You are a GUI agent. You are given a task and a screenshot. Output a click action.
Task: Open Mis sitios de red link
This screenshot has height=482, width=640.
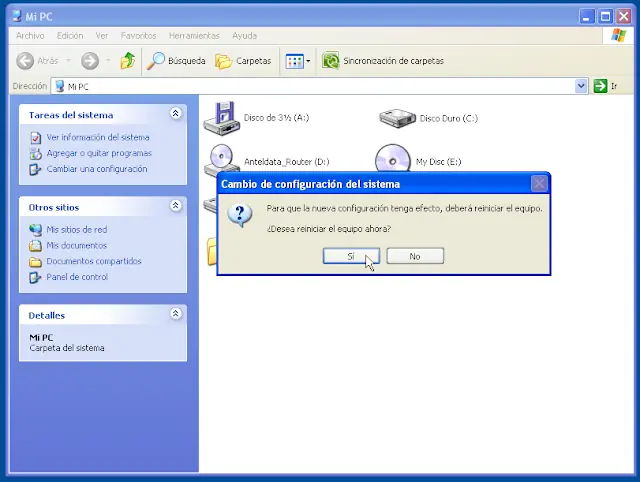pyautogui.click(x=77, y=230)
